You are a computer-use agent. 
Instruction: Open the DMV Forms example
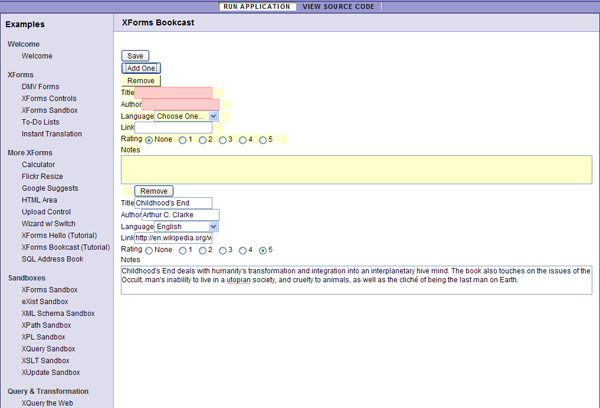pos(40,87)
